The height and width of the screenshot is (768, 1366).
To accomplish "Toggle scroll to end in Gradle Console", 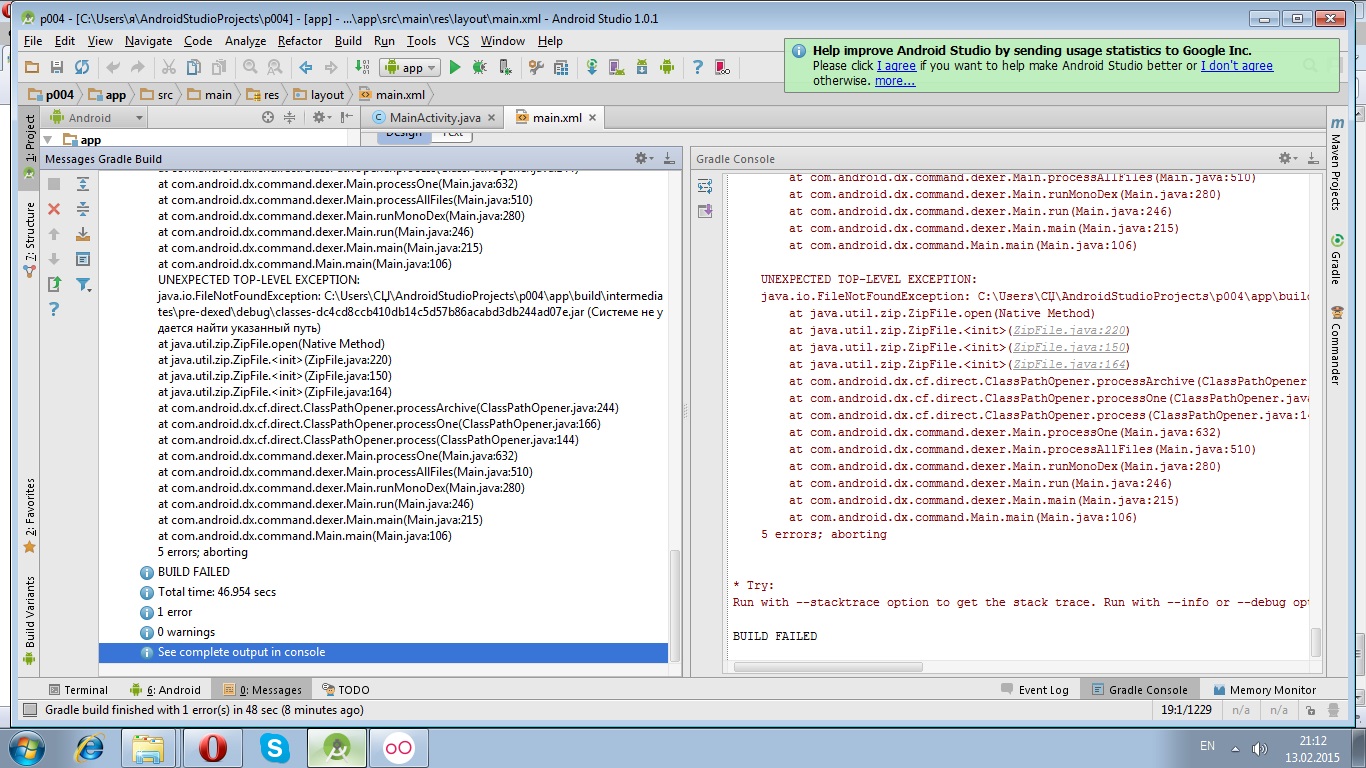I will [705, 211].
